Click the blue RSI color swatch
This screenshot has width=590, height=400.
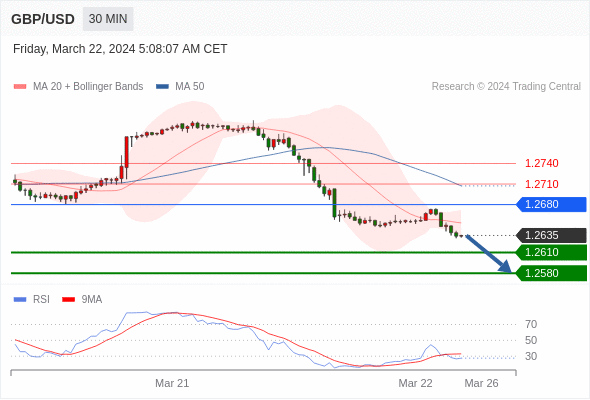click(x=20, y=300)
